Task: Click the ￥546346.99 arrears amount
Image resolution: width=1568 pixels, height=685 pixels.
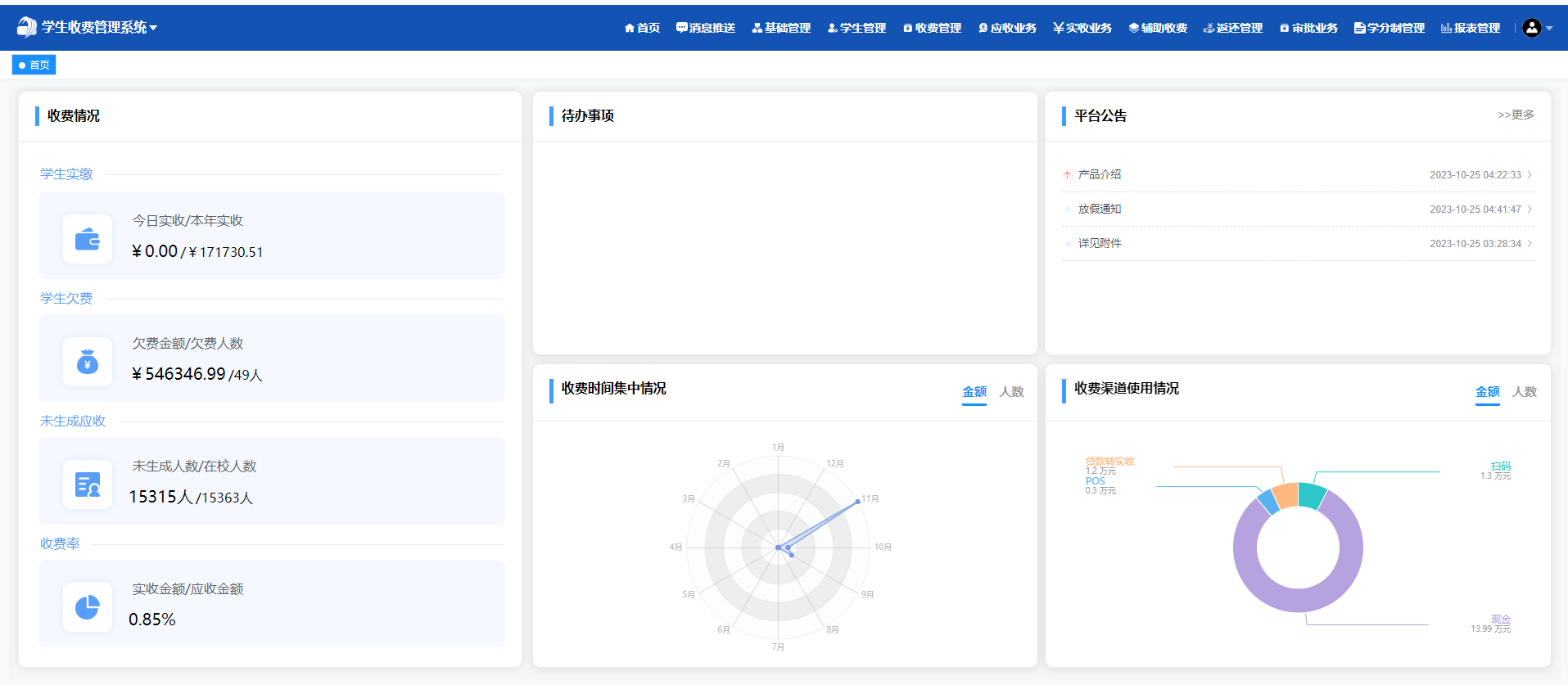Action: [x=178, y=374]
